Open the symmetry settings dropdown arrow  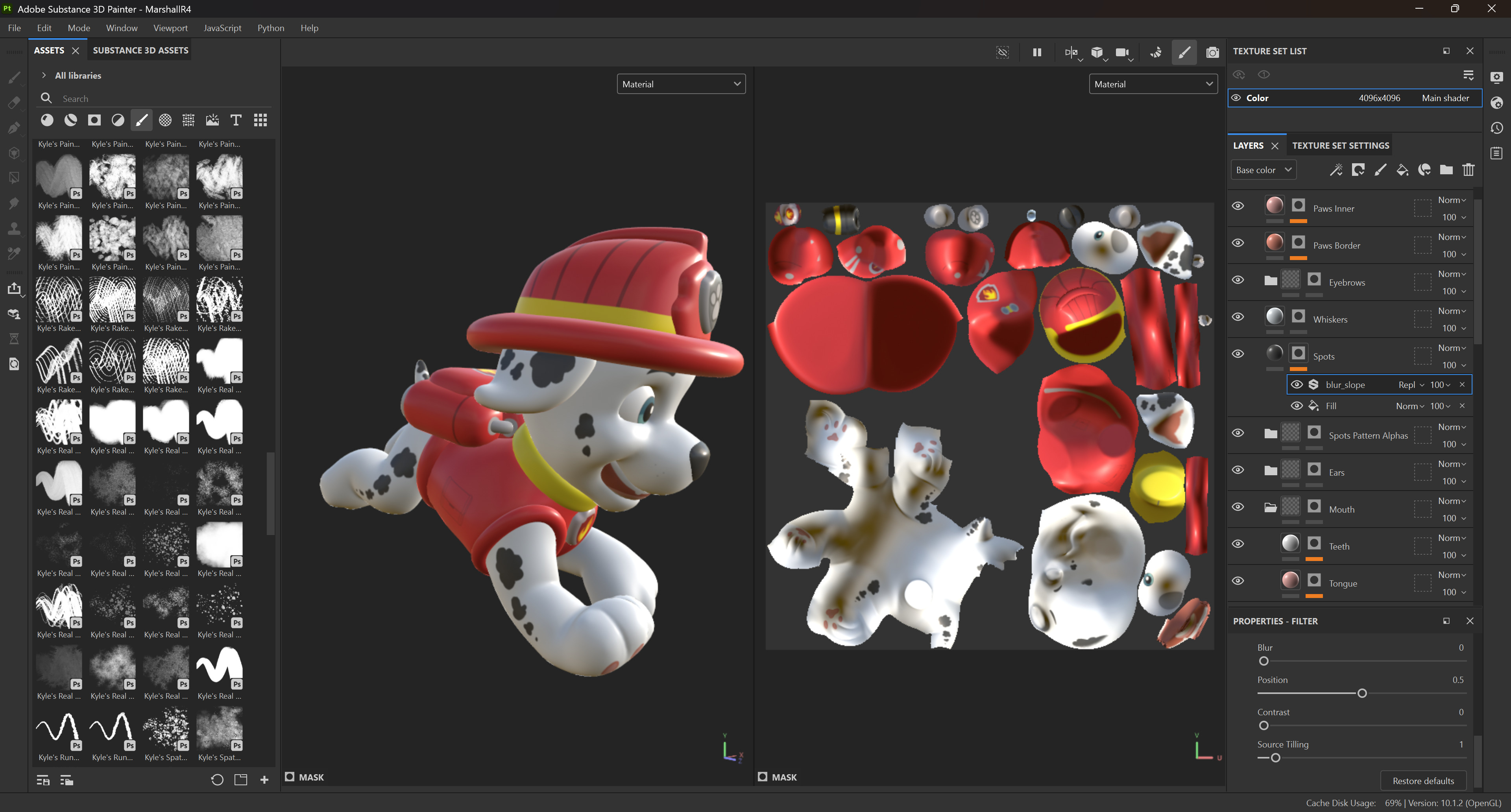[x=1080, y=59]
